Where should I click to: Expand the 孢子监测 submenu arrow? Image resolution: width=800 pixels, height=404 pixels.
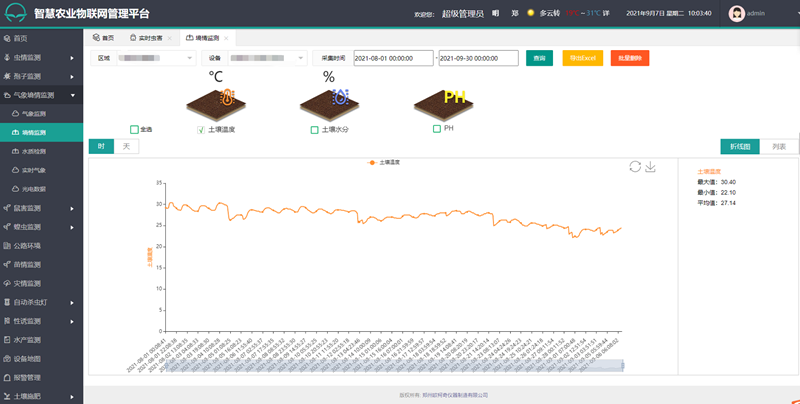tap(72, 77)
